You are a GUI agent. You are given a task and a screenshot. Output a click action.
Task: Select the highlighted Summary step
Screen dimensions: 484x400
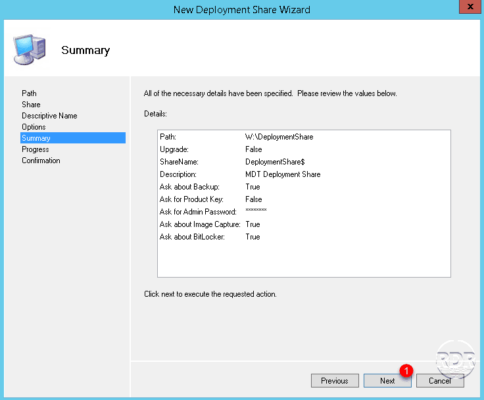click(73, 138)
